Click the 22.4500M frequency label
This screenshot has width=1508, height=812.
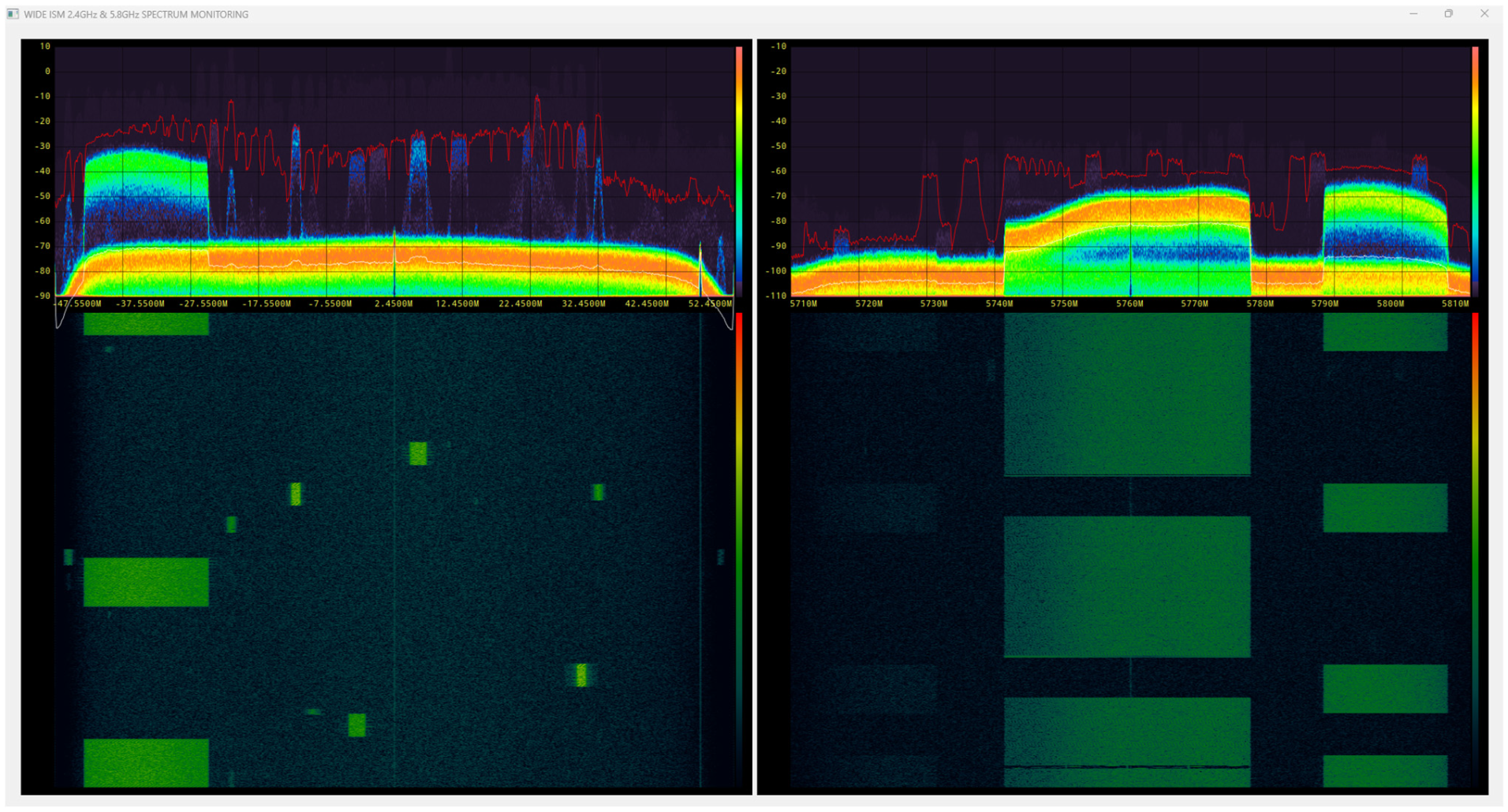click(520, 304)
